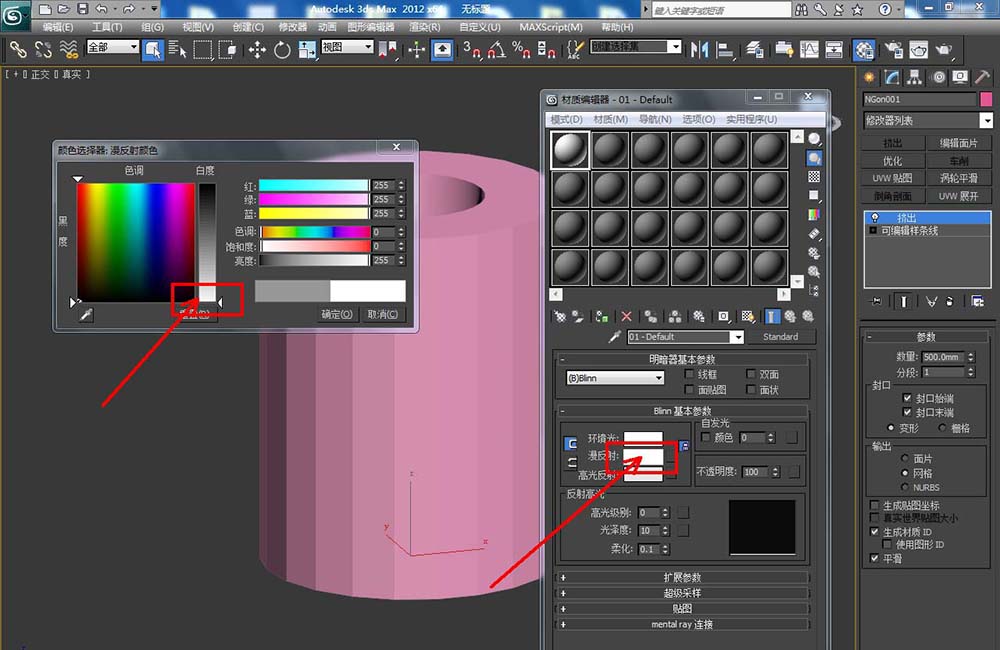
Task: Open the 视图 reference coordinate dropdown
Action: point(347,47)
